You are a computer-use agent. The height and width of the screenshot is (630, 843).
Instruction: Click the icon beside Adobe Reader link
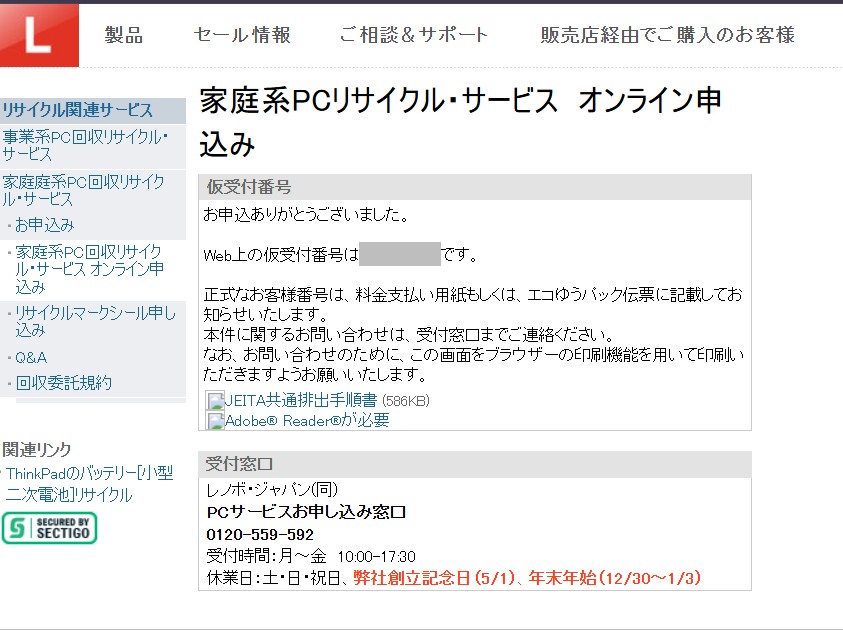pyautogui.click(x=215, y=420)
